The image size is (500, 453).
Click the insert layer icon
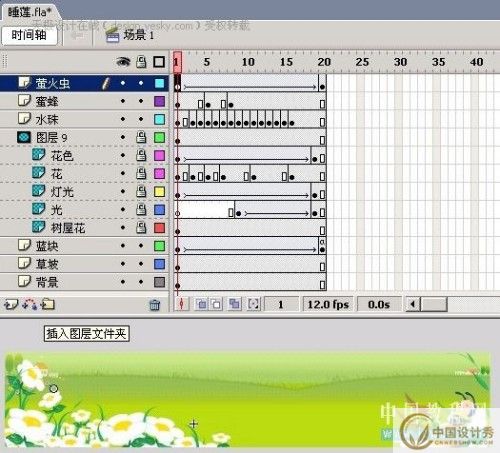[x=11, y=304]
